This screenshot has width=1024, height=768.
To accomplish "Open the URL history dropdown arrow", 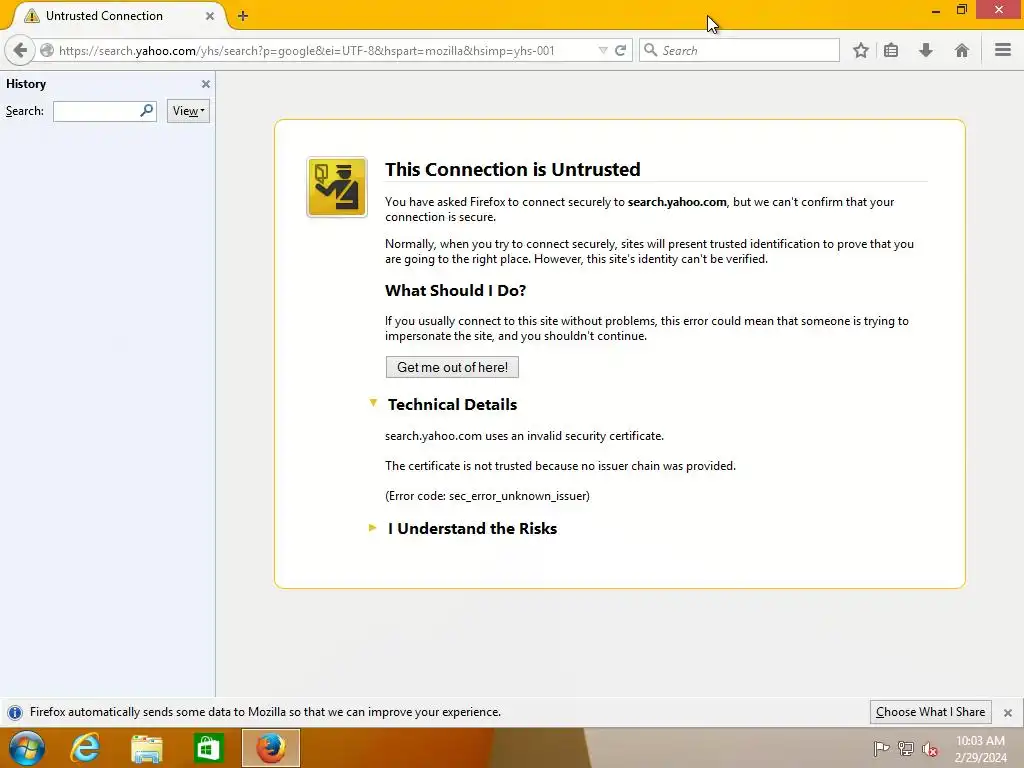I will point(602,50).
